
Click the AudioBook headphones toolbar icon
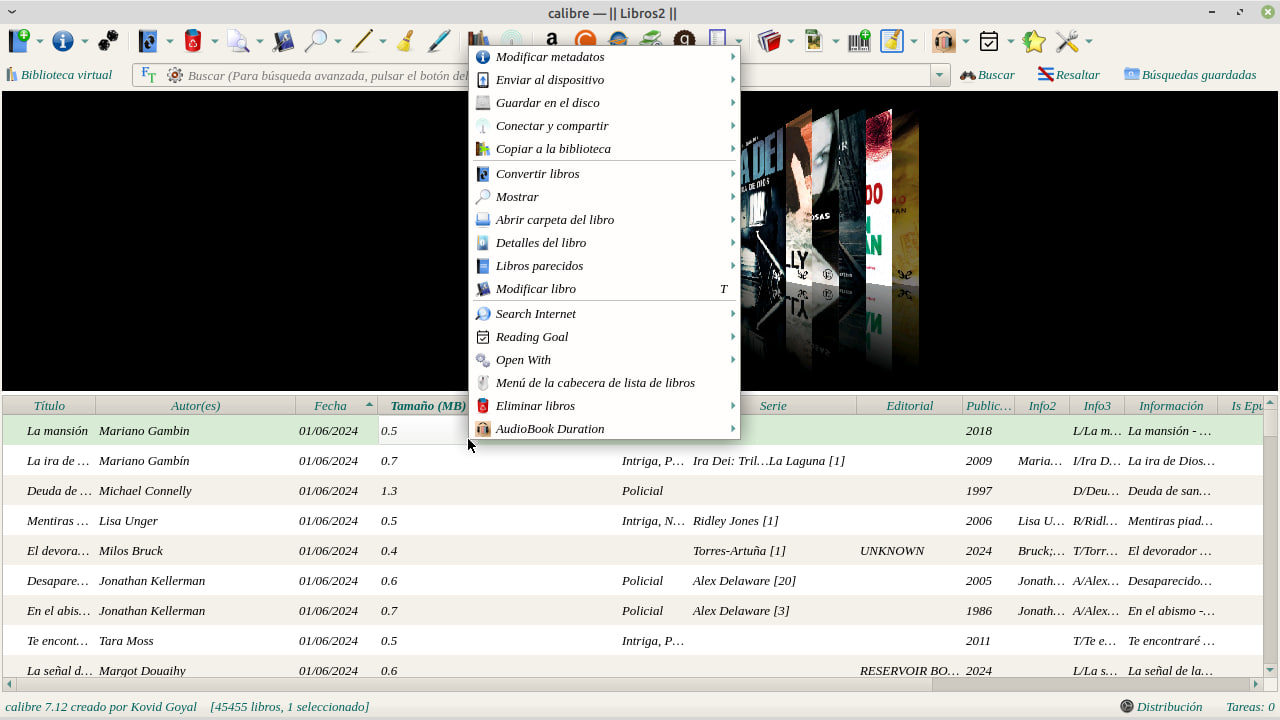click(944, 41)
